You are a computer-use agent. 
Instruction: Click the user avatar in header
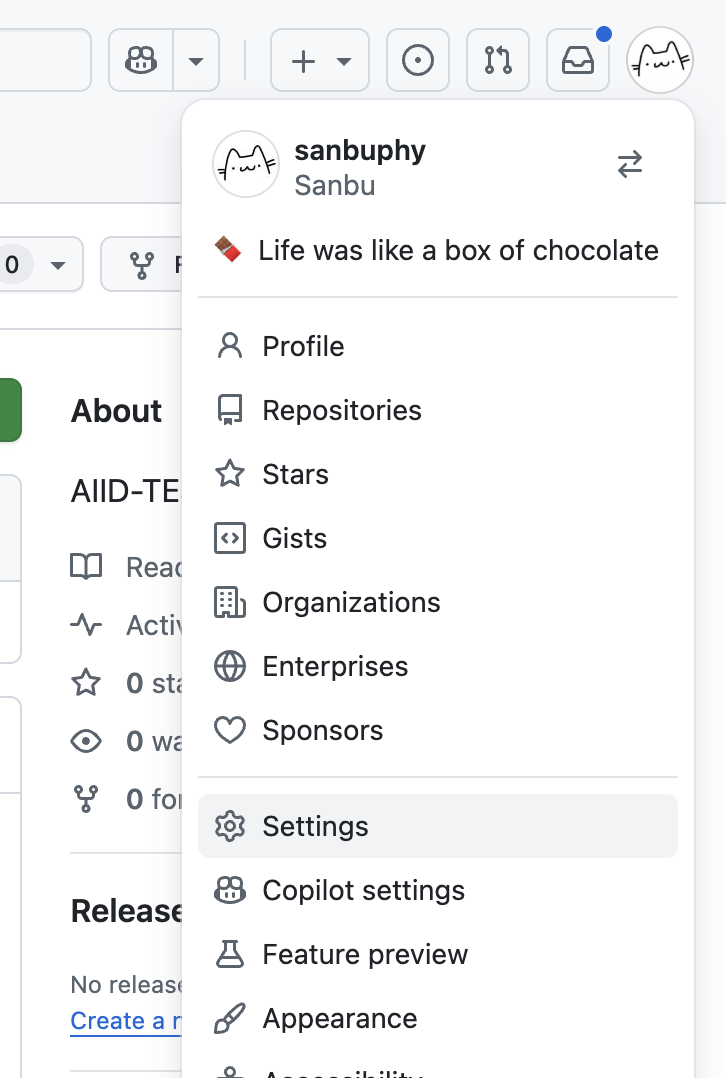pyautogui.click(x=660, y=61)
